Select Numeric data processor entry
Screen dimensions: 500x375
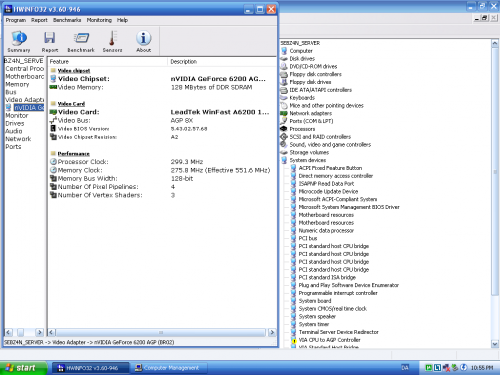(326, 230)
